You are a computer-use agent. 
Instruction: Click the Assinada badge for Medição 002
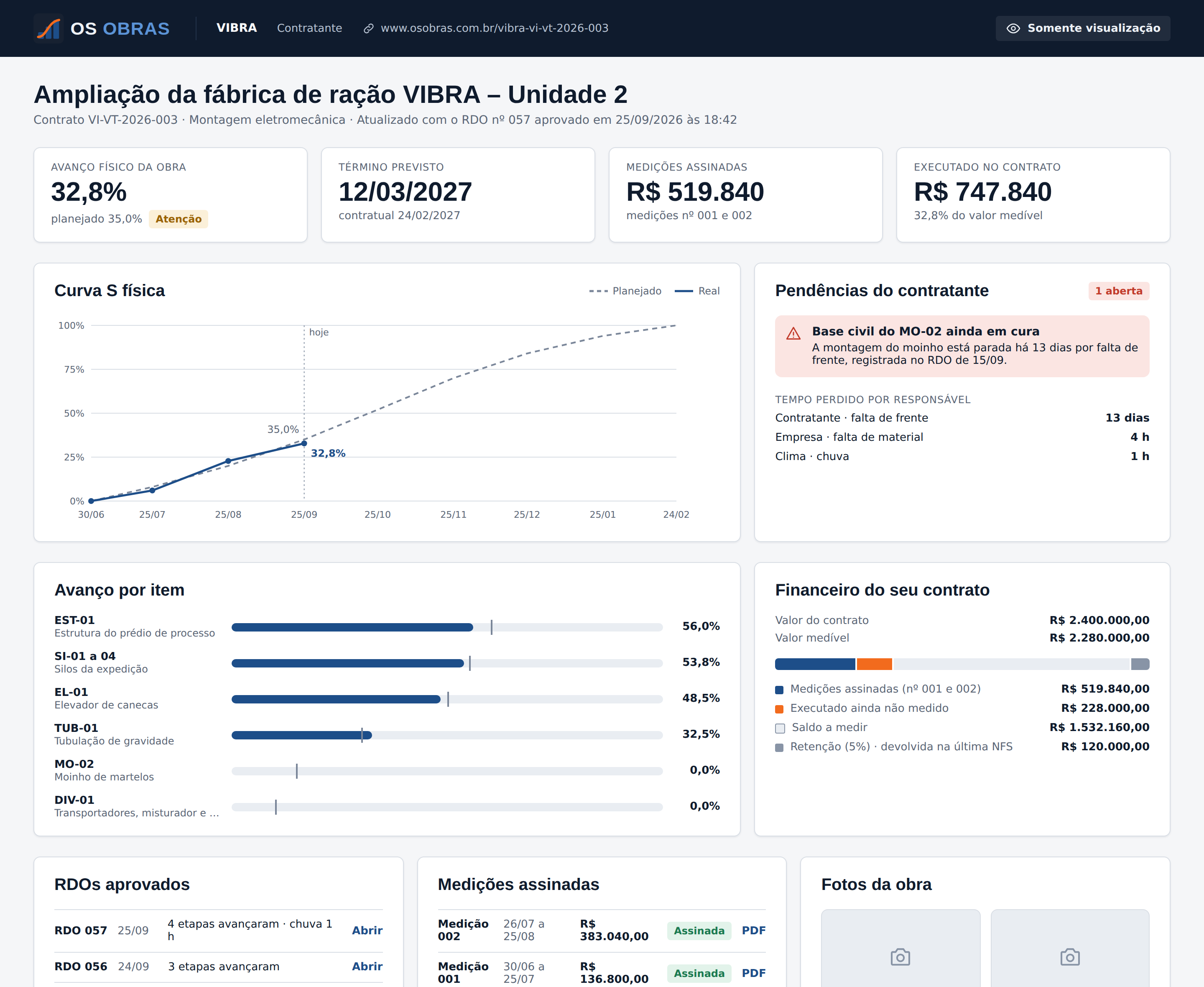click(699, 930)
